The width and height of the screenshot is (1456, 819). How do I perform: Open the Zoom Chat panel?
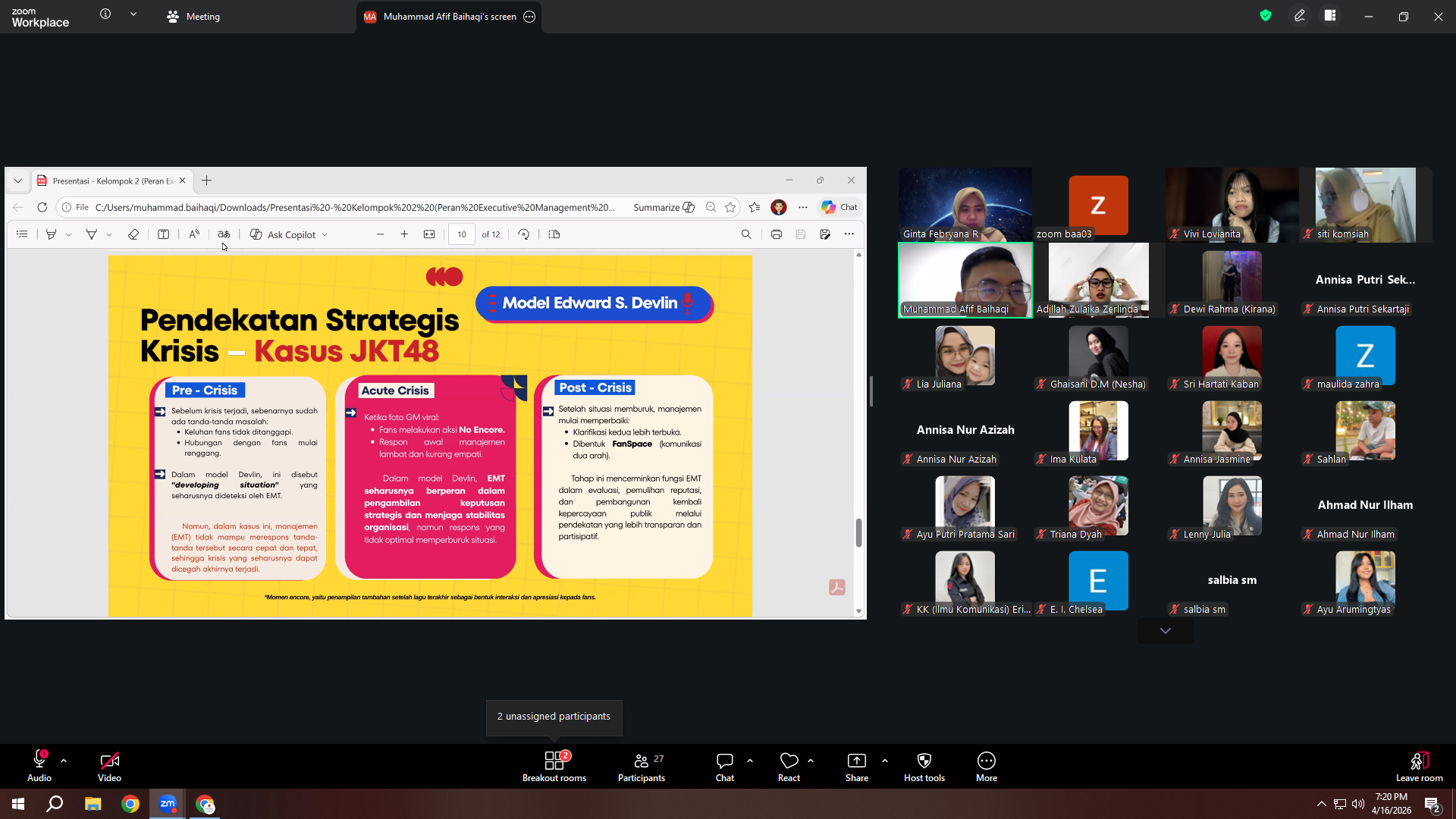pyautogui.click(x=725, y=767)
